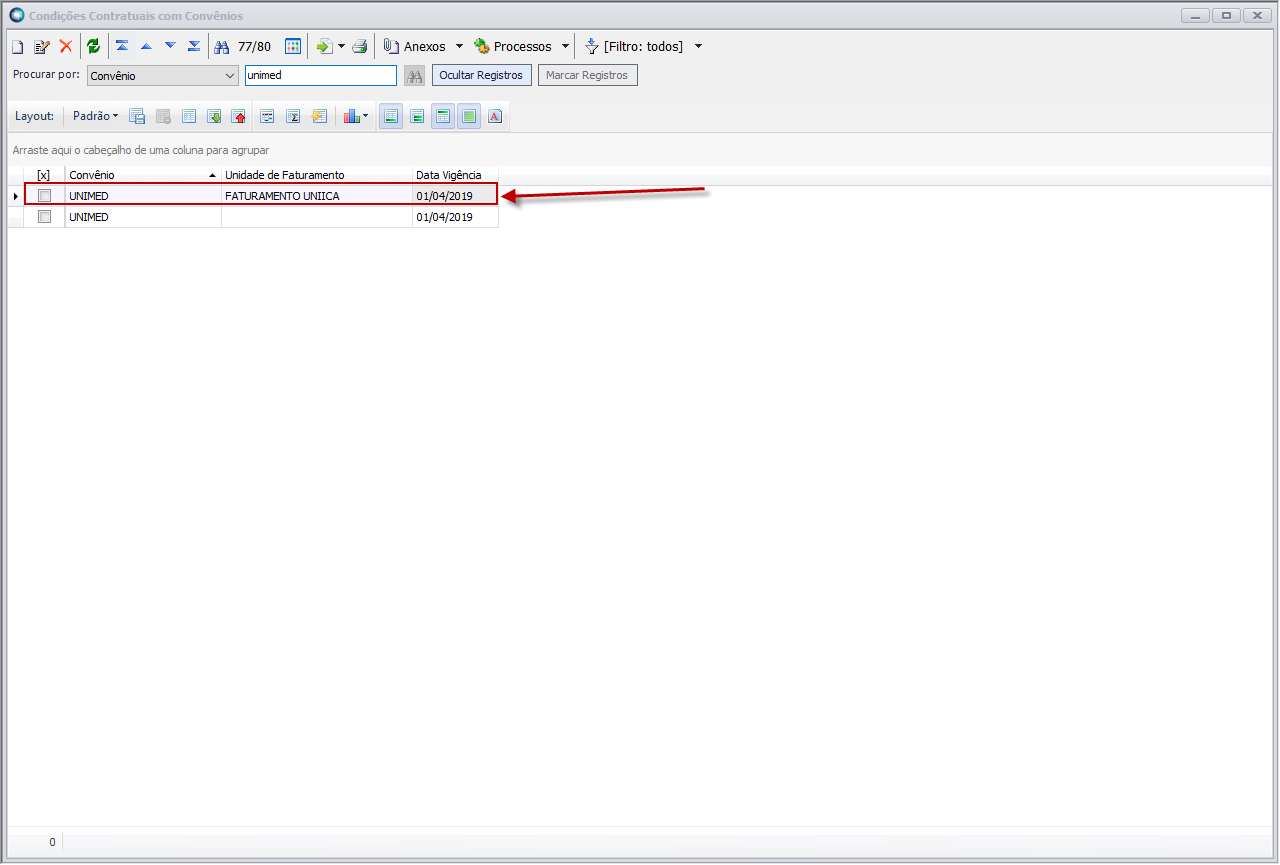Screen dimensions: 1280x865
Task: Click the plain table icon on layout toolbar
Action: pyautogui.click(x=189, y=116)
